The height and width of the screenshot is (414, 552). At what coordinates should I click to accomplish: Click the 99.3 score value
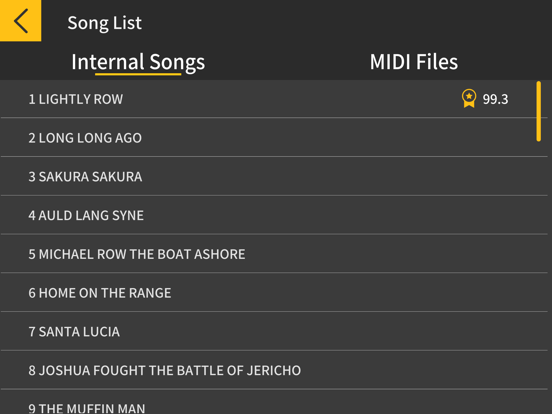point(495,99)
